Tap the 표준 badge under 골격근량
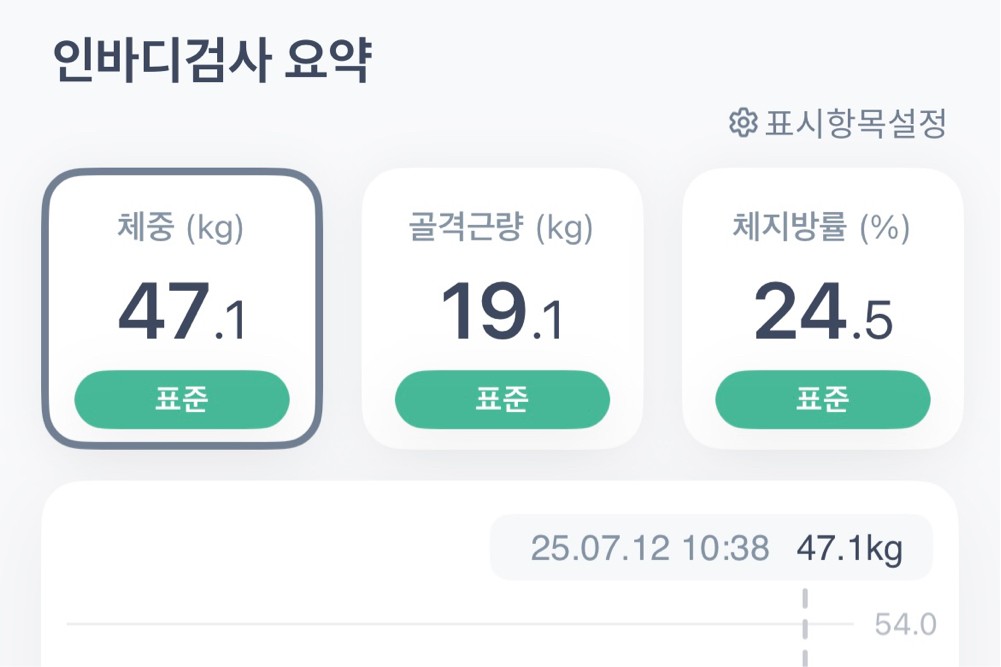This screenshot has width=1001, height=667. 502,399
